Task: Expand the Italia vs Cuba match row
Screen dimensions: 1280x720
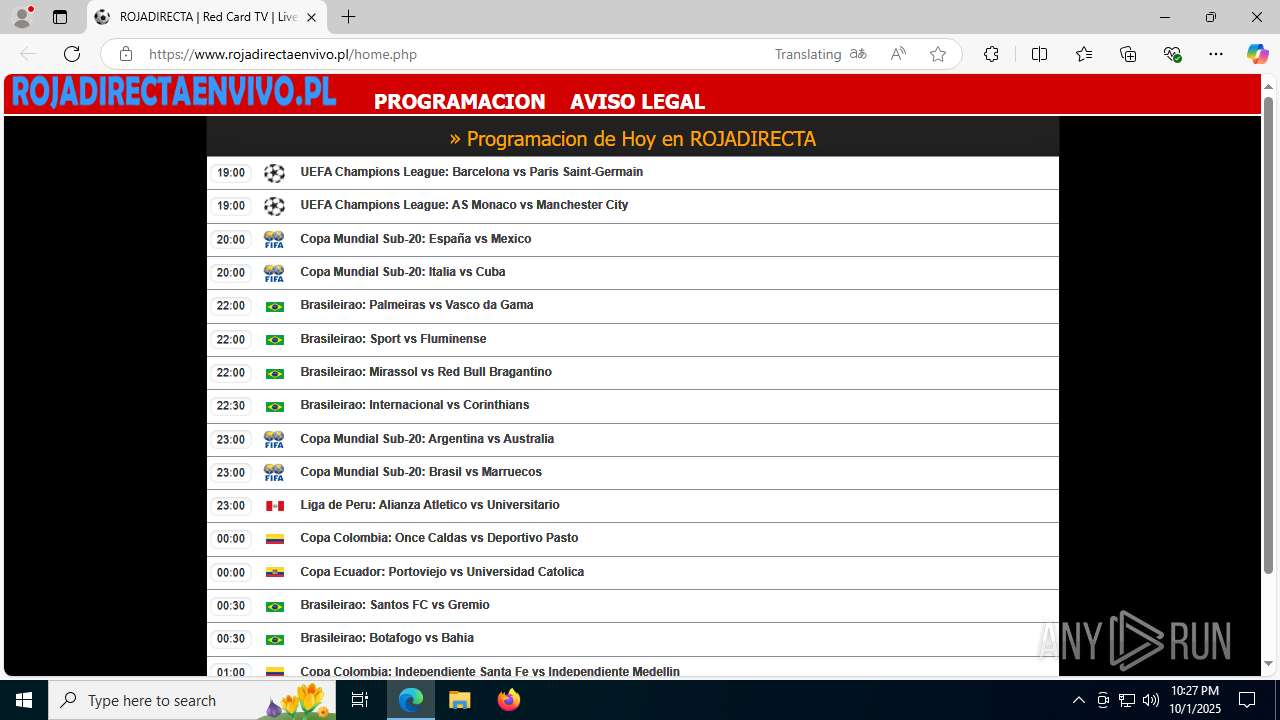Action: click(x=632, y=273)
